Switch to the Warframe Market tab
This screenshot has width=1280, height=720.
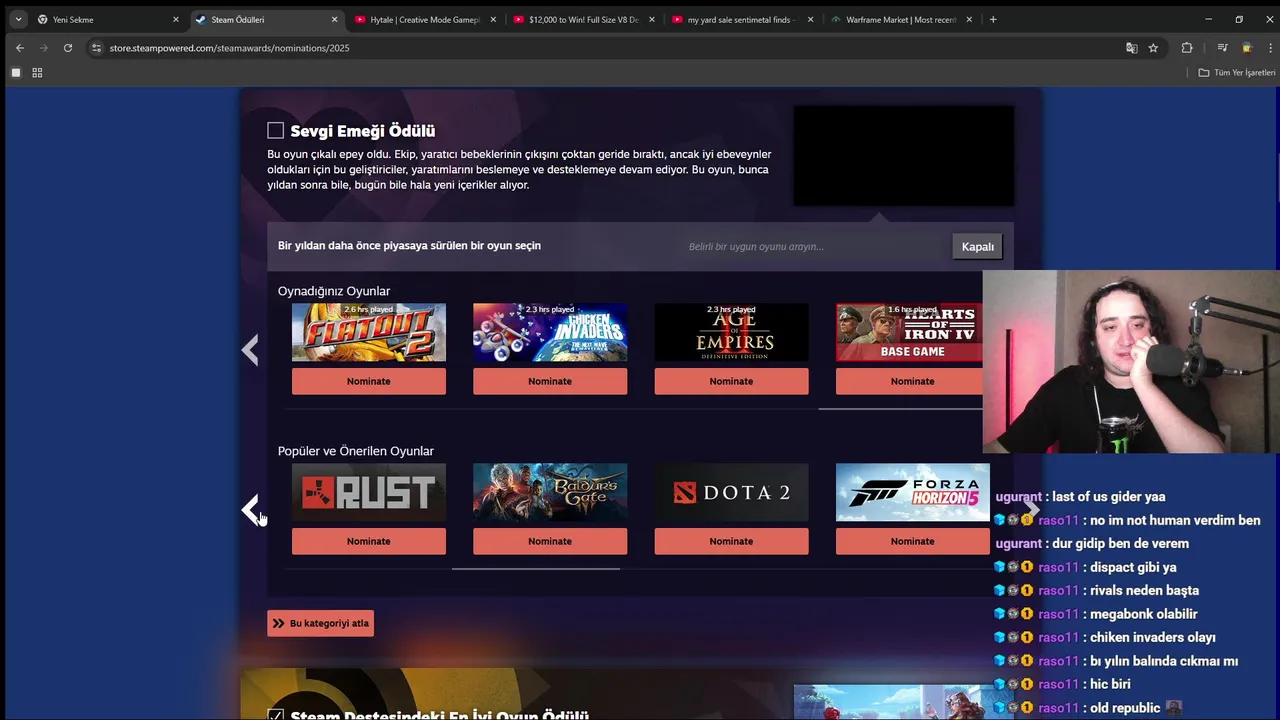click(x=900, y=19)
